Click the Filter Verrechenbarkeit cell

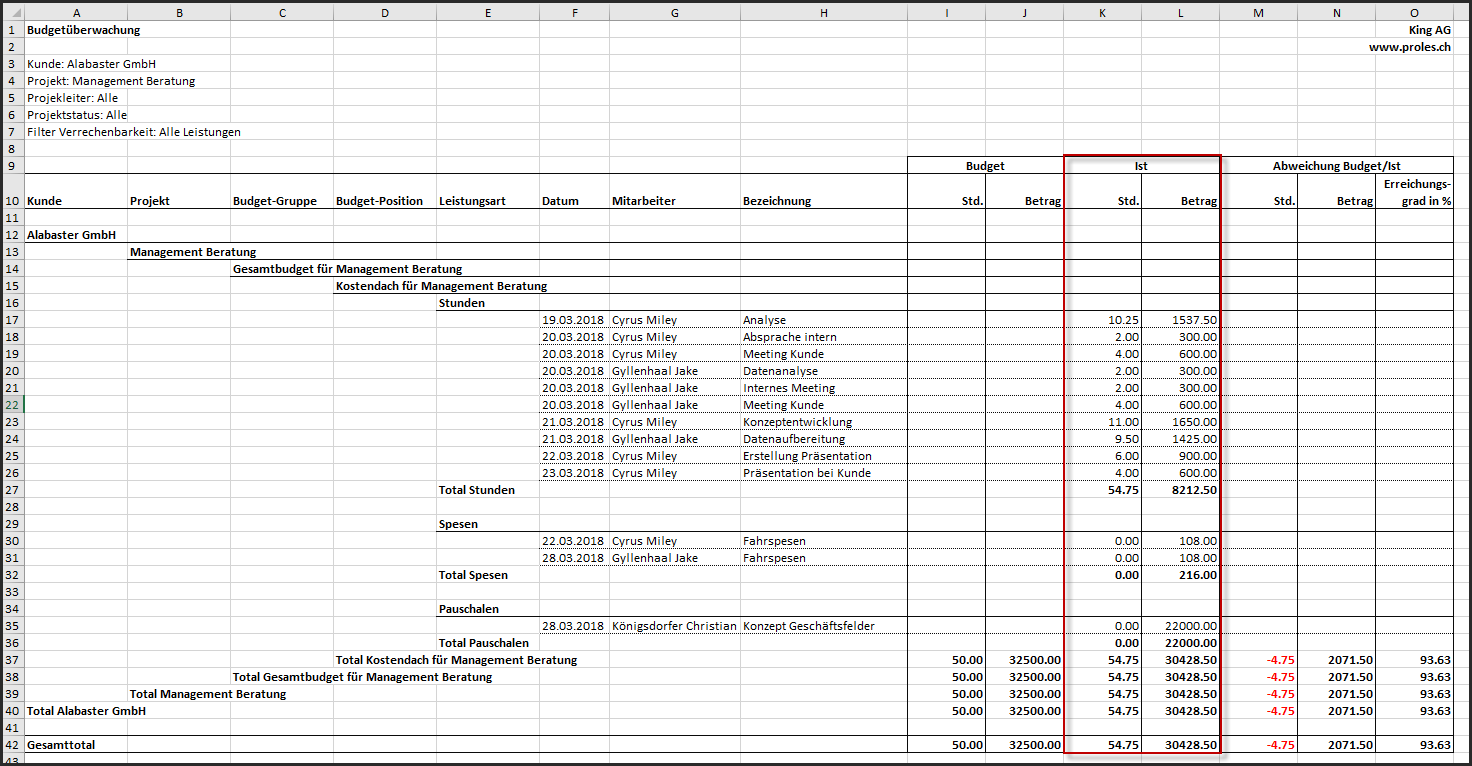pyautogui.click(x=134, y=132)
